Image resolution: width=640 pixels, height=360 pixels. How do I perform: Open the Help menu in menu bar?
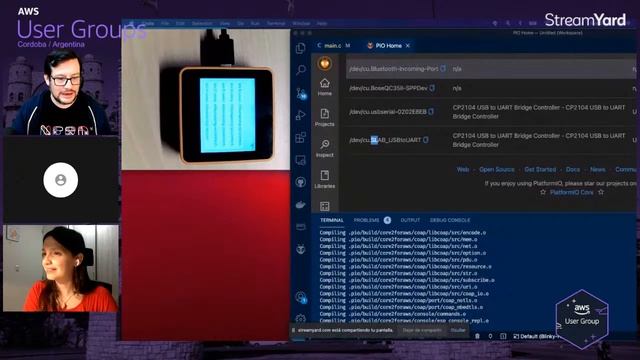tap(322, 23)
